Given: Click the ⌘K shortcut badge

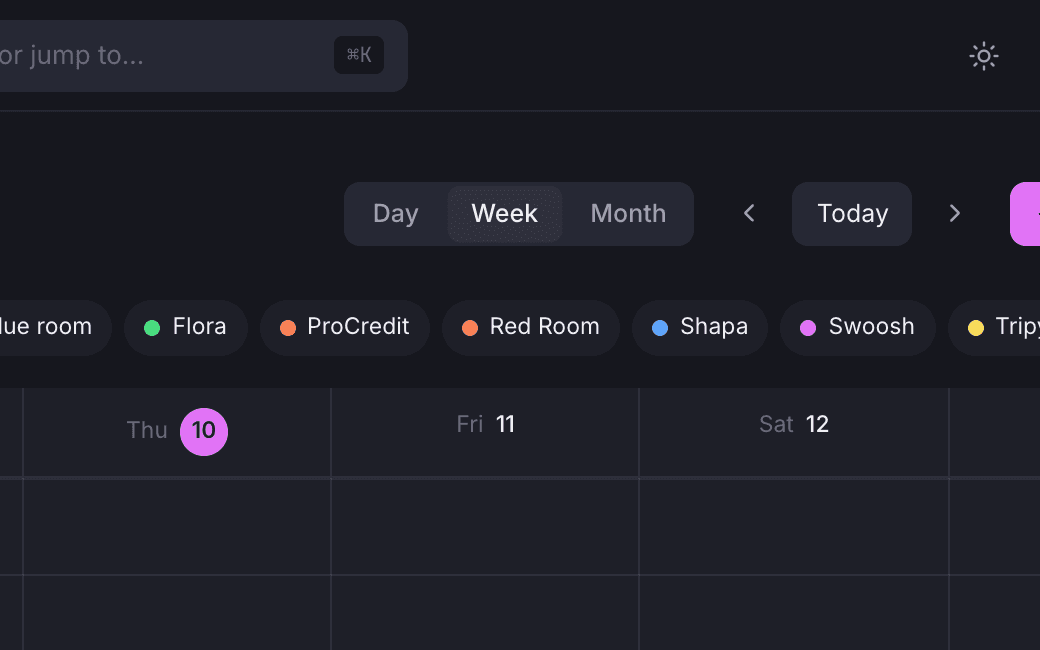Looking at the screenshot, I should point(359,54).
